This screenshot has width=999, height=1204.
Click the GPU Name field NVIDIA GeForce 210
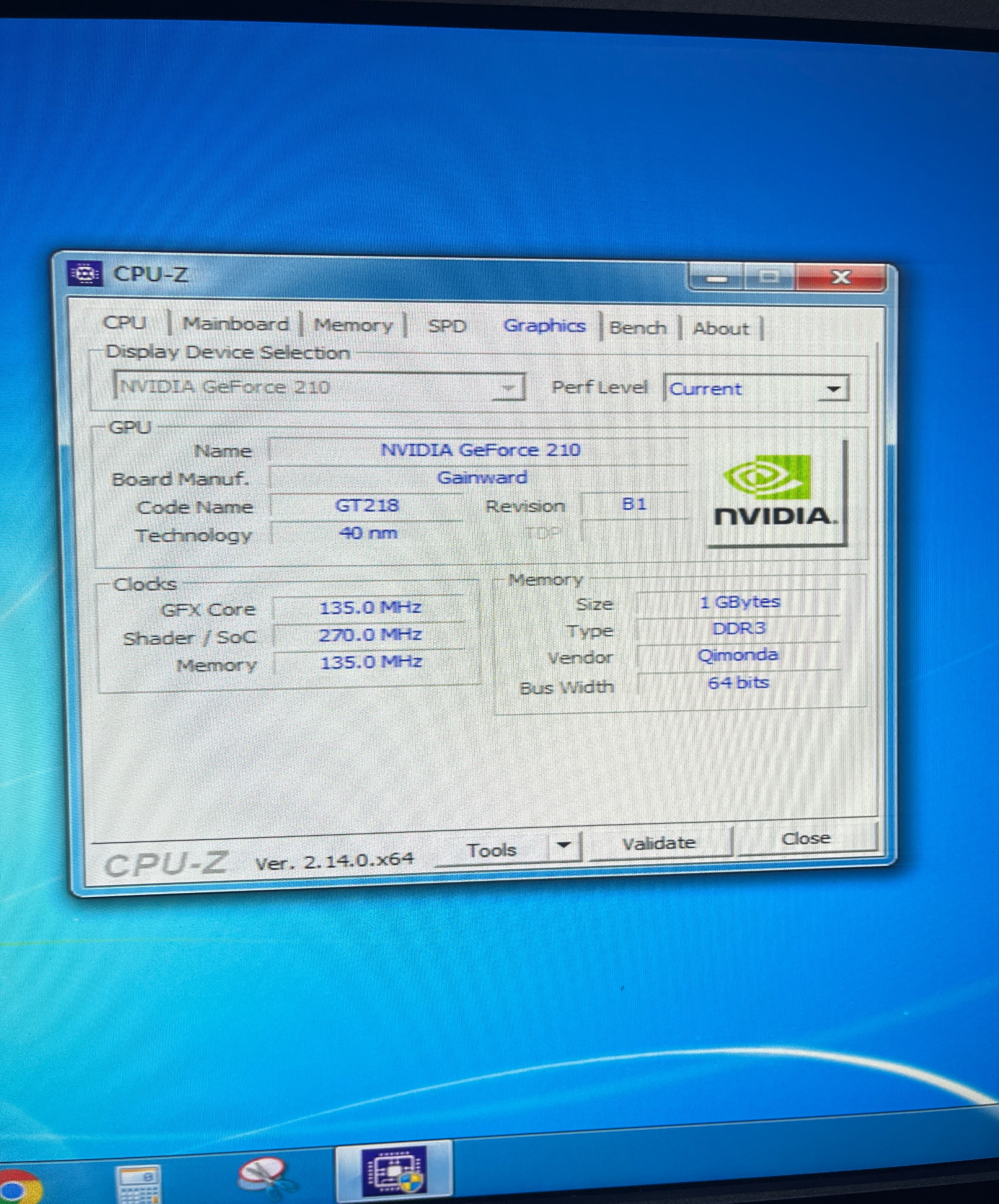point(479,450)
